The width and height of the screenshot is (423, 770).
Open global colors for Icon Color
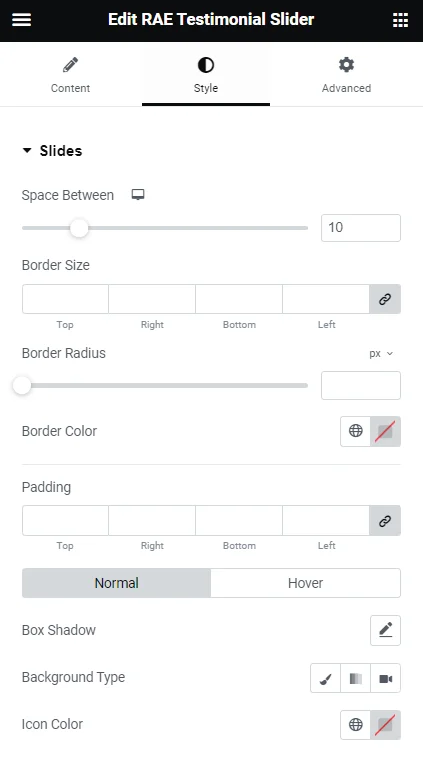point(356,724)
